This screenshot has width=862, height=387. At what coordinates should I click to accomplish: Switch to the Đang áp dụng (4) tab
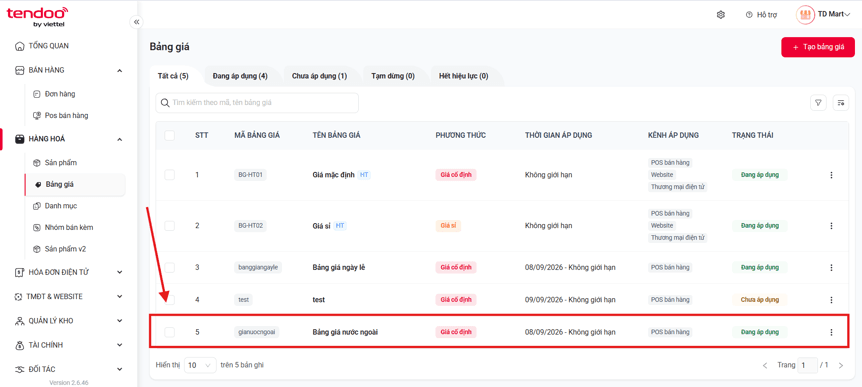tap(240, 76)
